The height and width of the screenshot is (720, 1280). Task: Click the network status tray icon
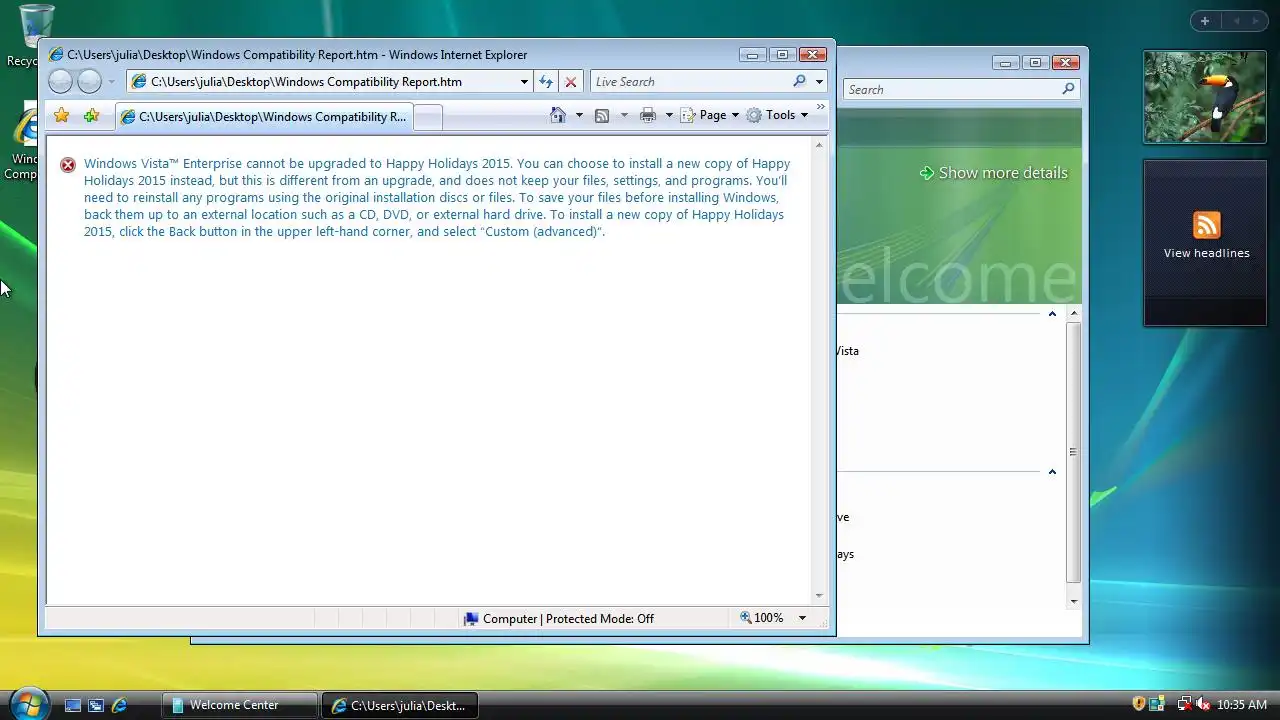click(x=1184, y=704)
